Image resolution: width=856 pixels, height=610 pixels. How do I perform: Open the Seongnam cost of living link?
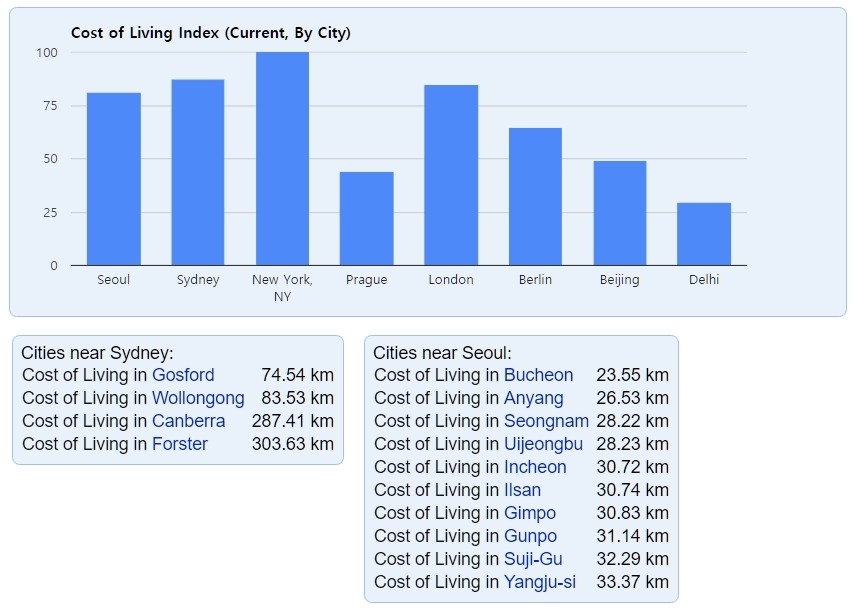pos(546,421)
